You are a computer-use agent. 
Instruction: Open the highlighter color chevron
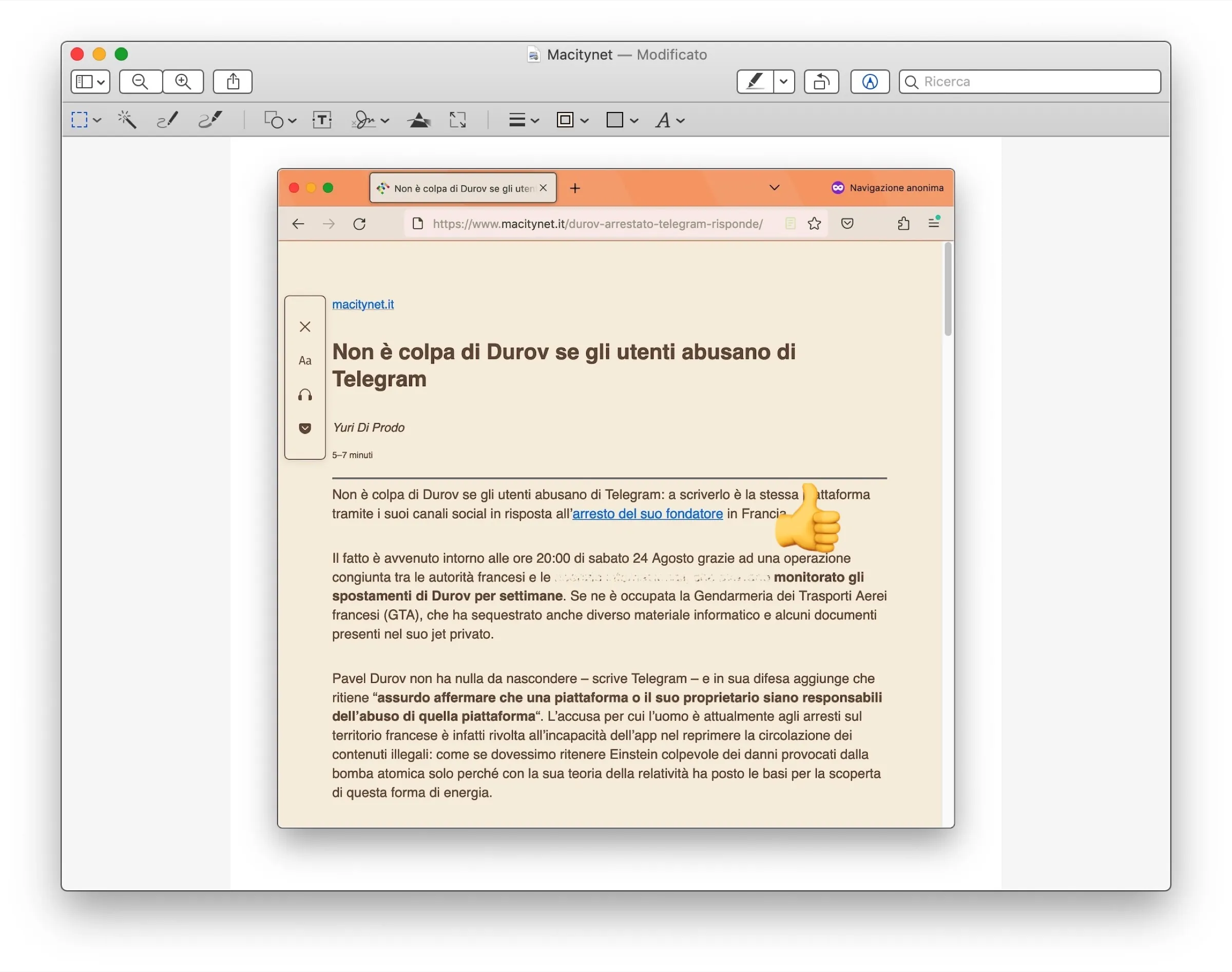(x=784, y=81)
